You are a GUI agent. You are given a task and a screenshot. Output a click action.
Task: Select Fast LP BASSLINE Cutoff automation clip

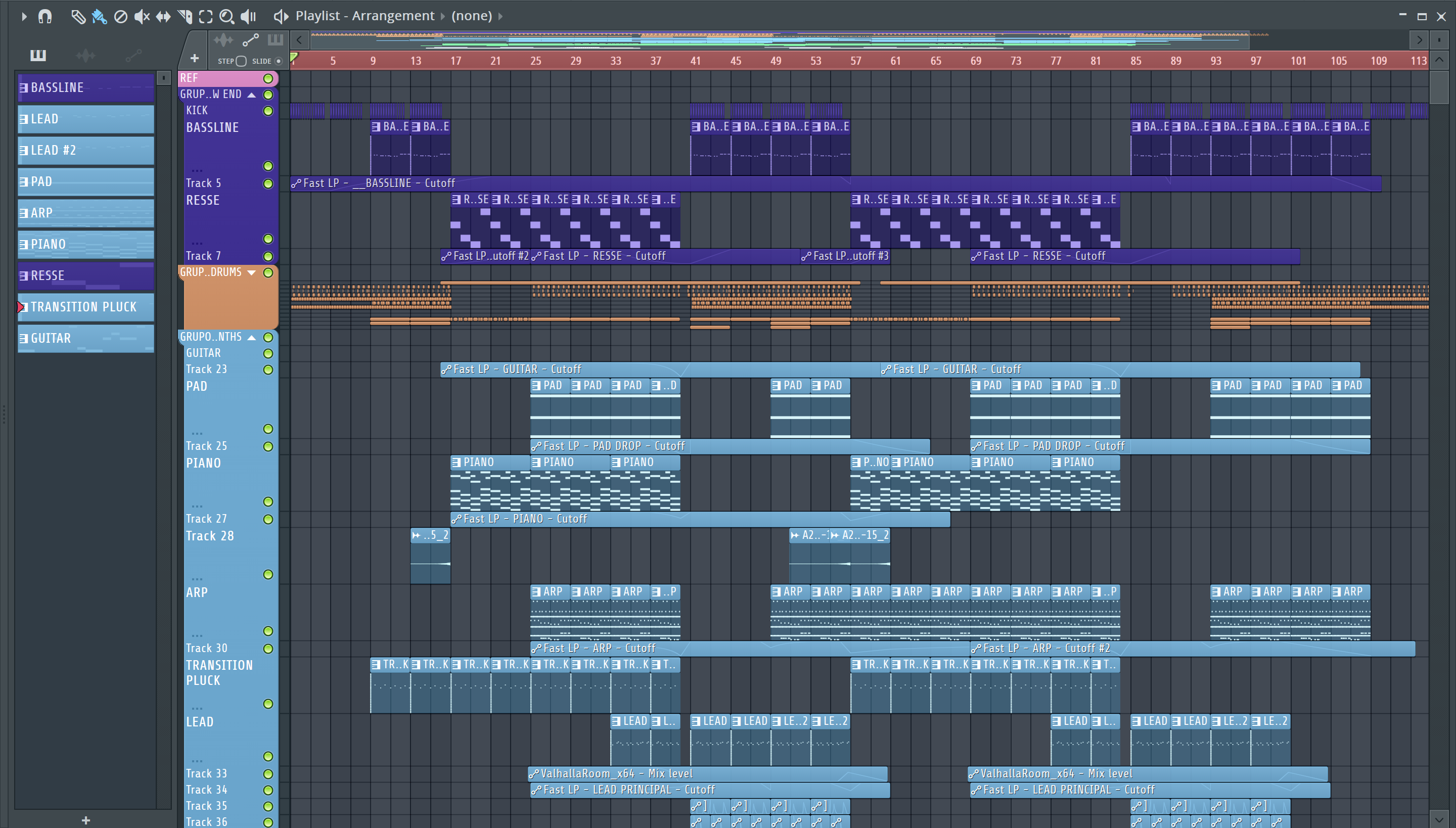point(836,183)
